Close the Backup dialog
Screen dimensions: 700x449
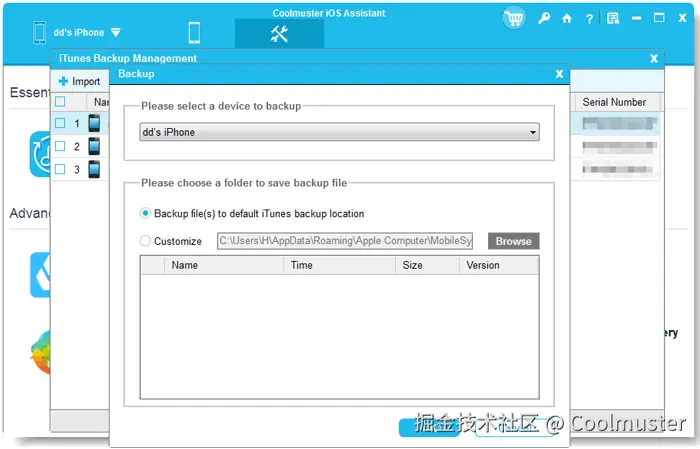[x=559, y=74]
